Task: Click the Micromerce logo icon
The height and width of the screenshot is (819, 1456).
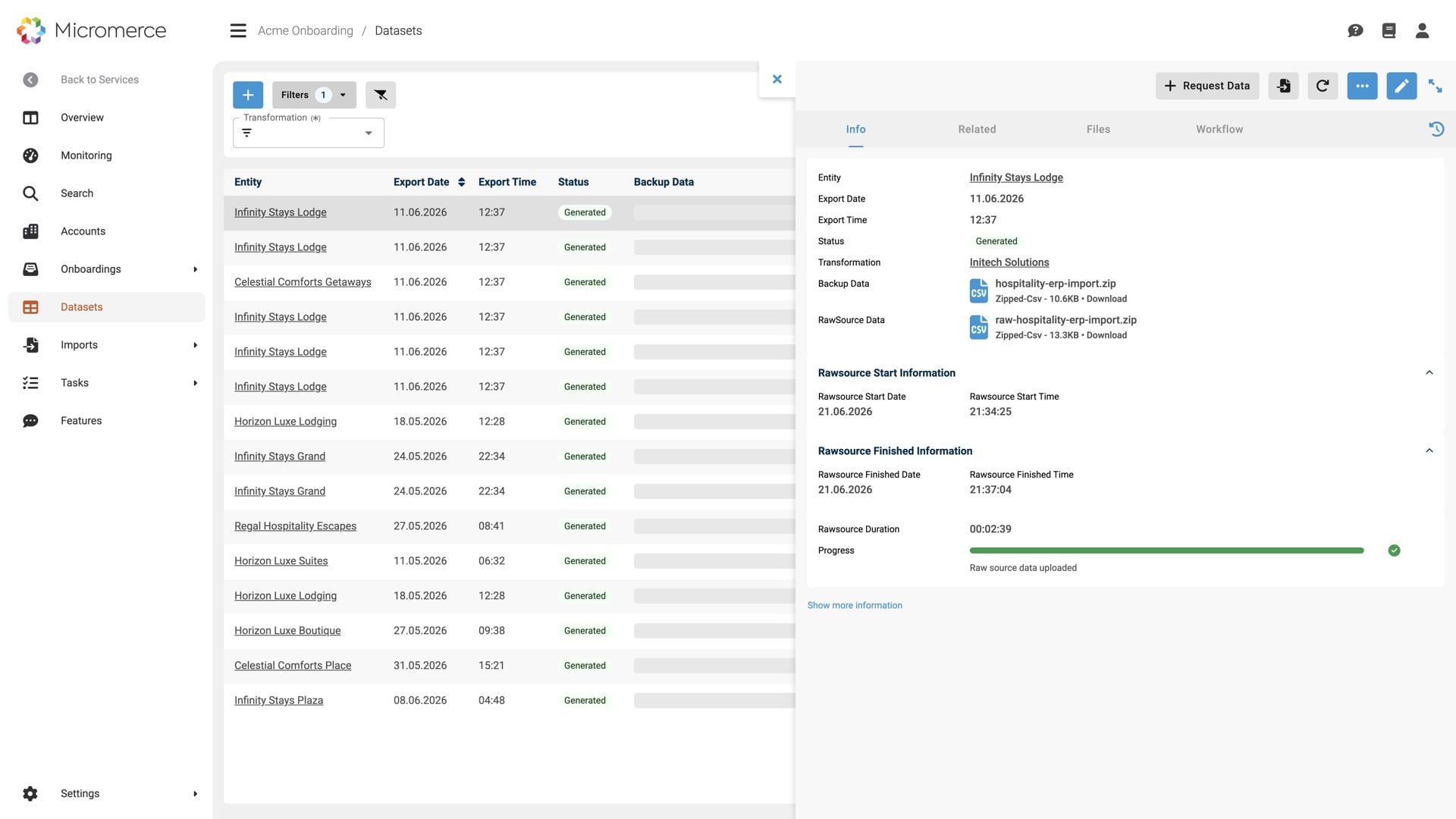Action: pos(31,30)
